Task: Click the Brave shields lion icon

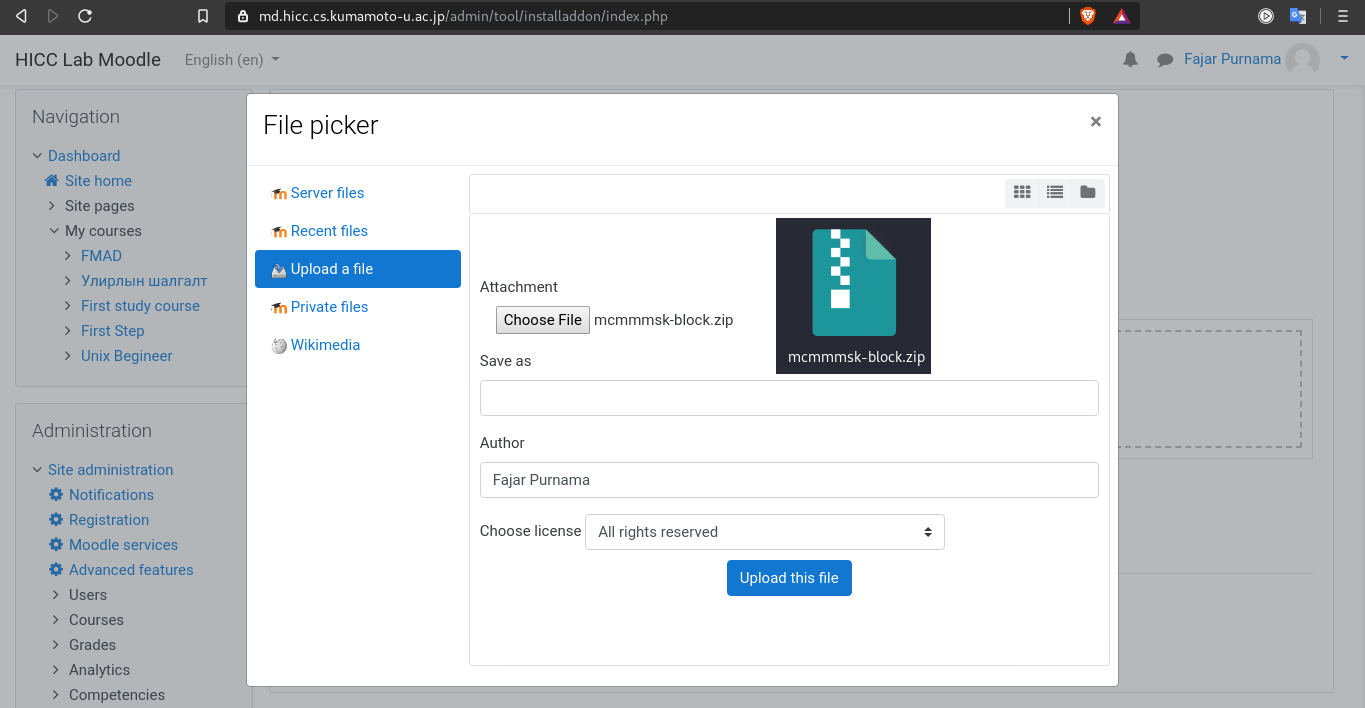Action: point(1088,16)
